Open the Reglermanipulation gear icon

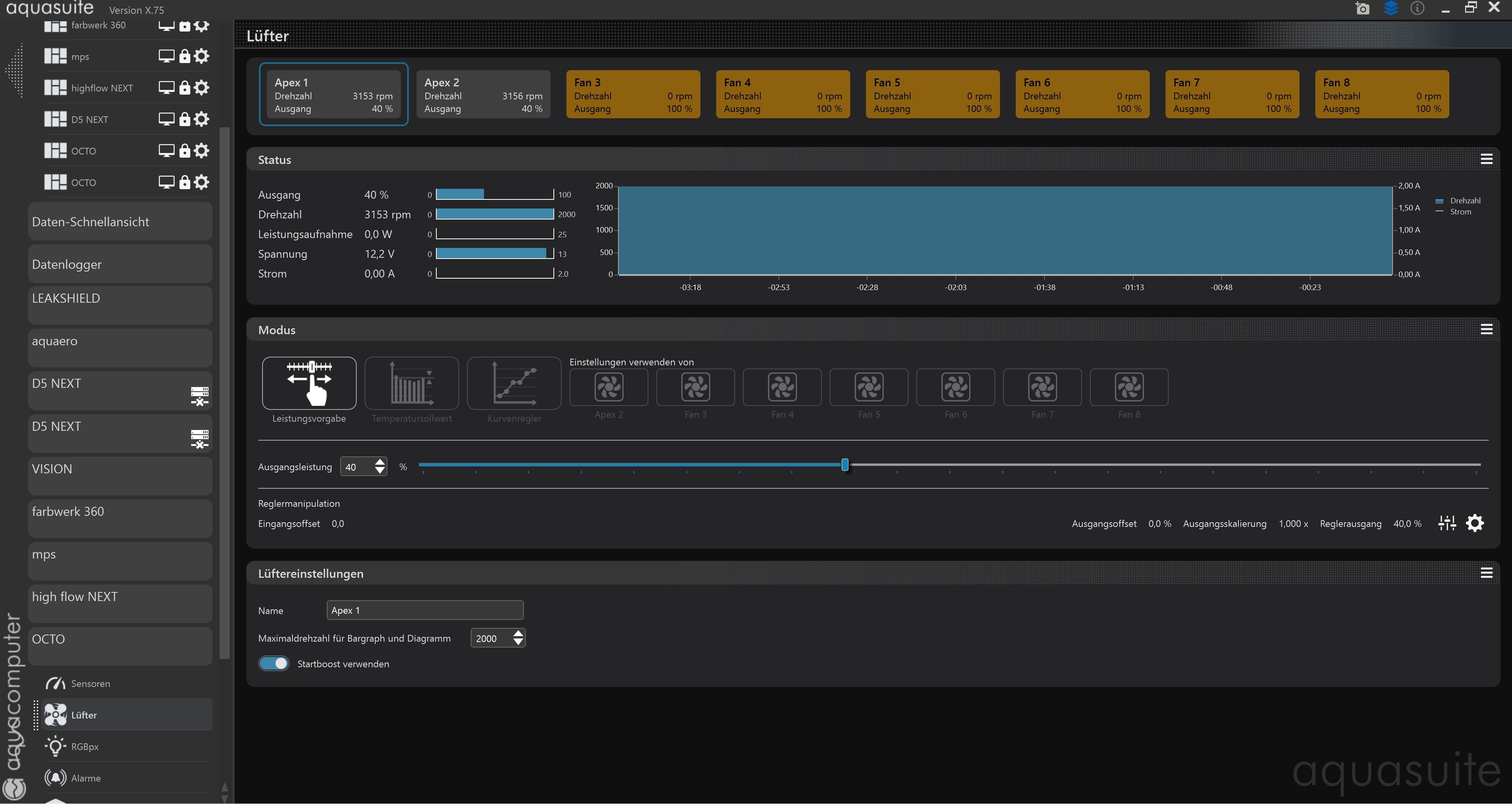[x=1475, y=523]
